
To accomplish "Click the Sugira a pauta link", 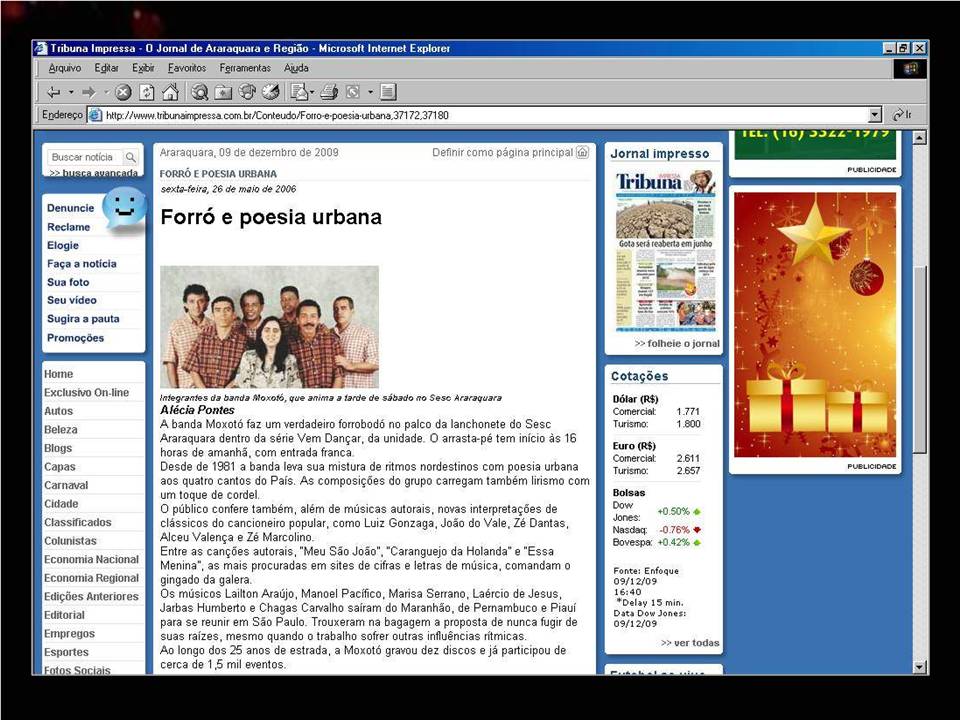I will [x=83, y=319].
